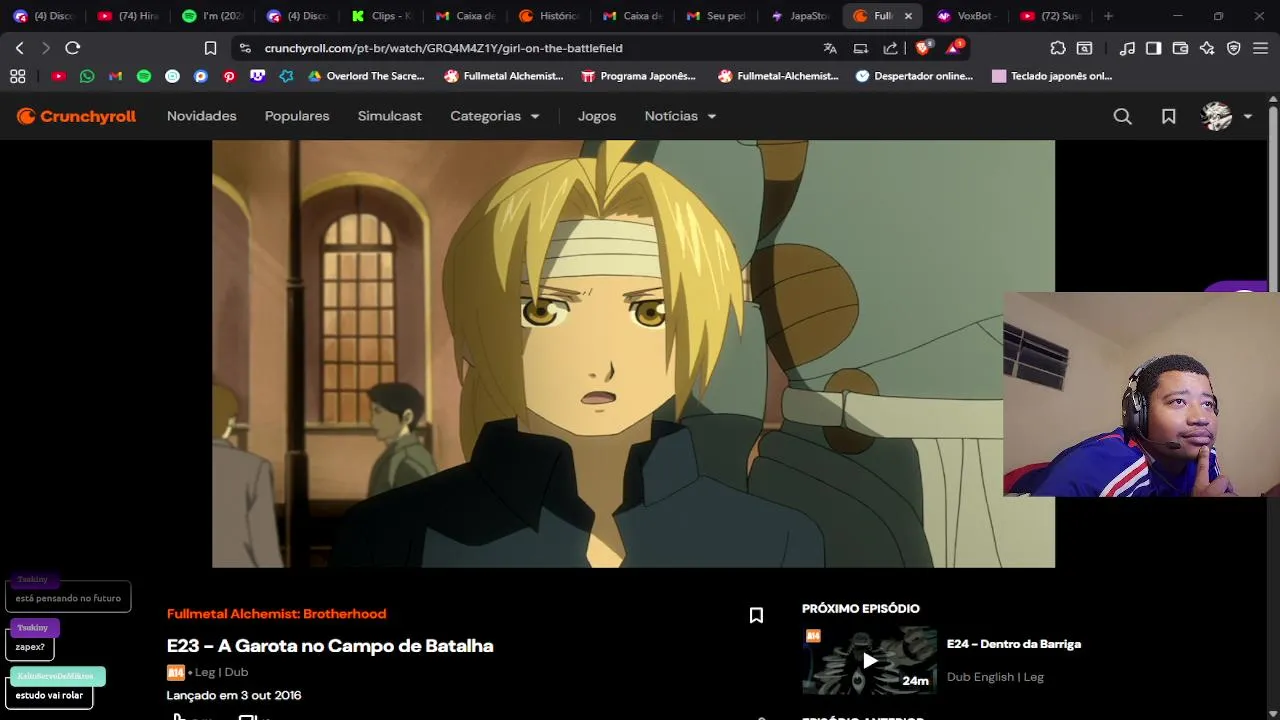Open the translate page icon
1280x720 pixels.
pyautogui.click(x=830, y=48)
